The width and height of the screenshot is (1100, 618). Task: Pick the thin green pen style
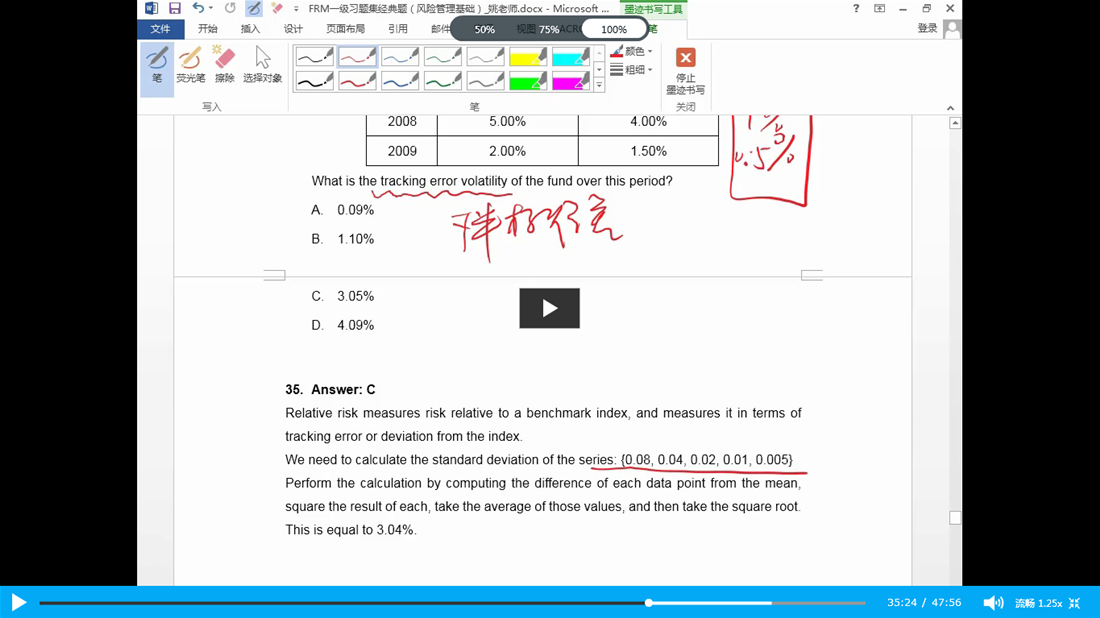coord(443,57)
